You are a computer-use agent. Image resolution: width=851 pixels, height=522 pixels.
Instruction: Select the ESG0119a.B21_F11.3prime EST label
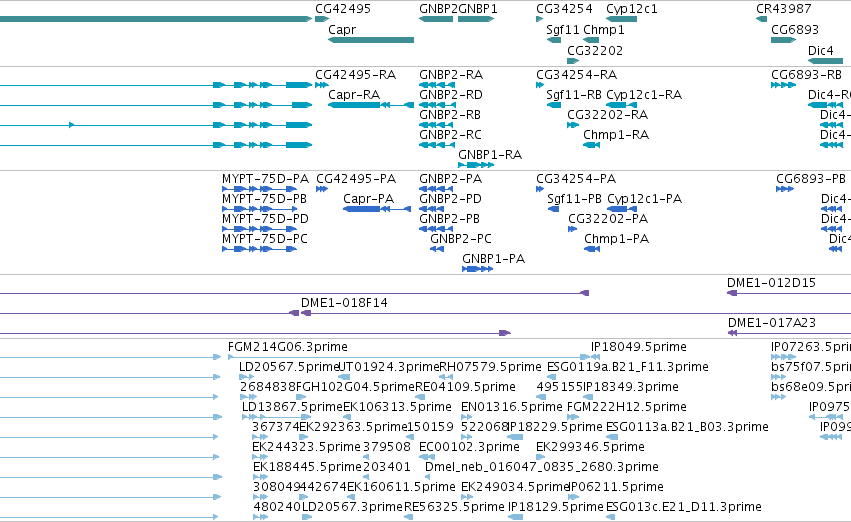tap(627, 367)
